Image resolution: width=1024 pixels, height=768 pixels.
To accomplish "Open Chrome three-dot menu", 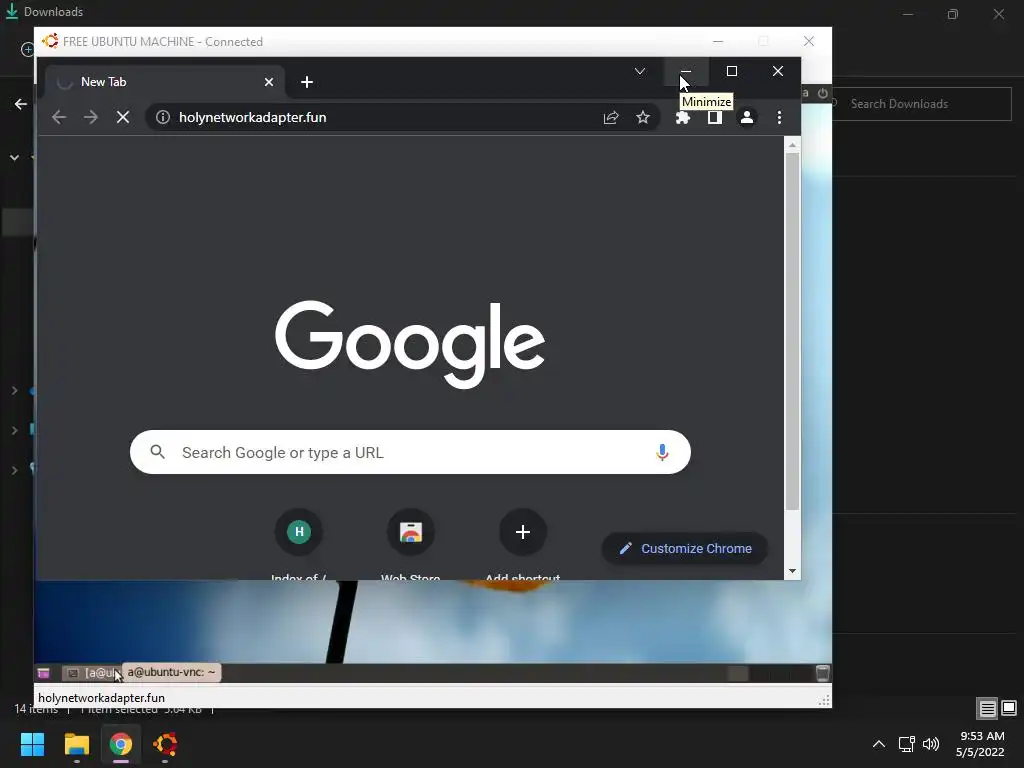I will [779, 118].
